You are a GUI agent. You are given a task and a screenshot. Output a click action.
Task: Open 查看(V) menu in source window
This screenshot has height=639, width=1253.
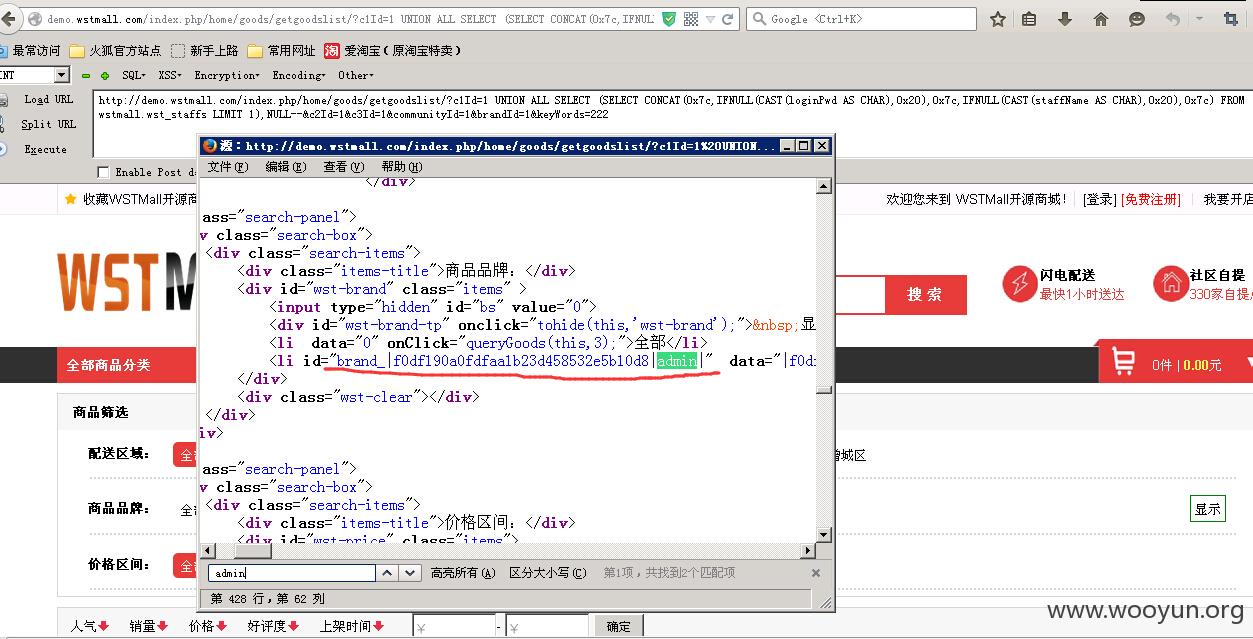point(343,167)
